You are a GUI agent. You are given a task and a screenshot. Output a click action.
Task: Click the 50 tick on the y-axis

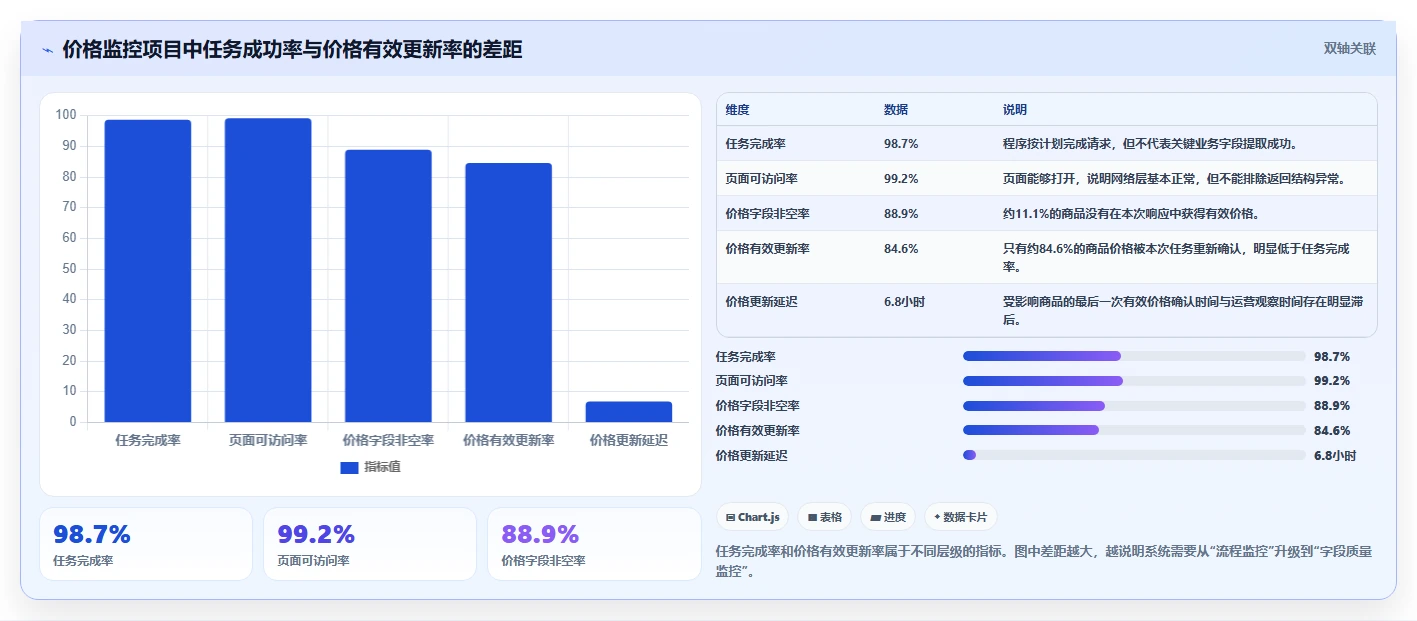tap(69, 268)
